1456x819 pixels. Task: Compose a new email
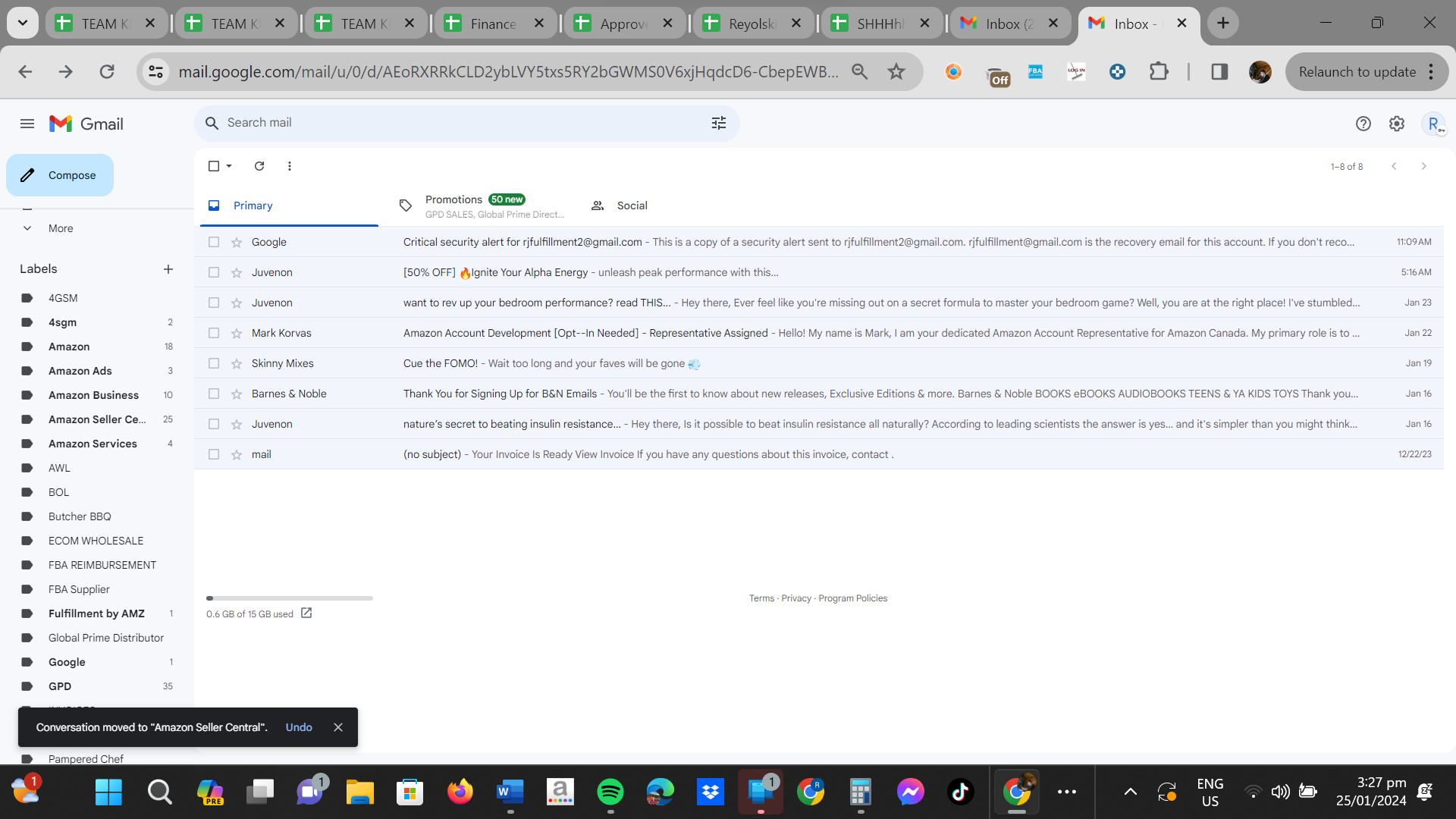(60, 175)
